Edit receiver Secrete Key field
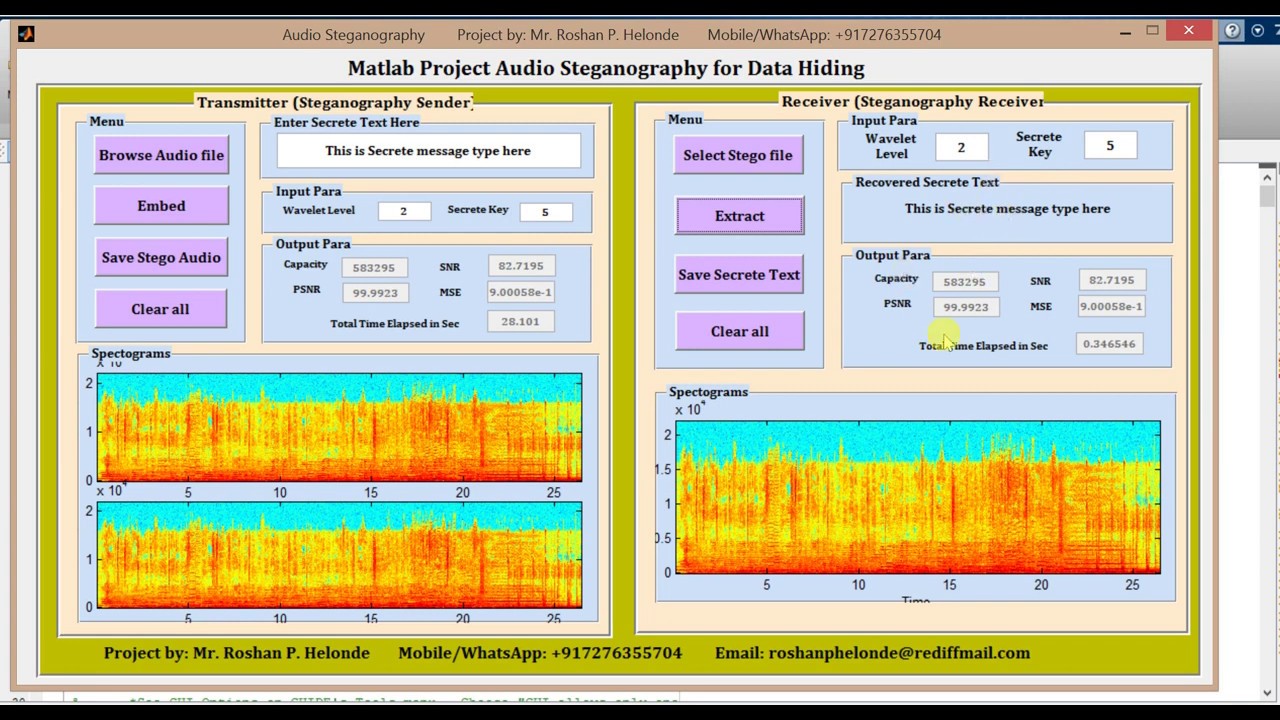Screen dimensions: 1280x720 [1110, 146]
